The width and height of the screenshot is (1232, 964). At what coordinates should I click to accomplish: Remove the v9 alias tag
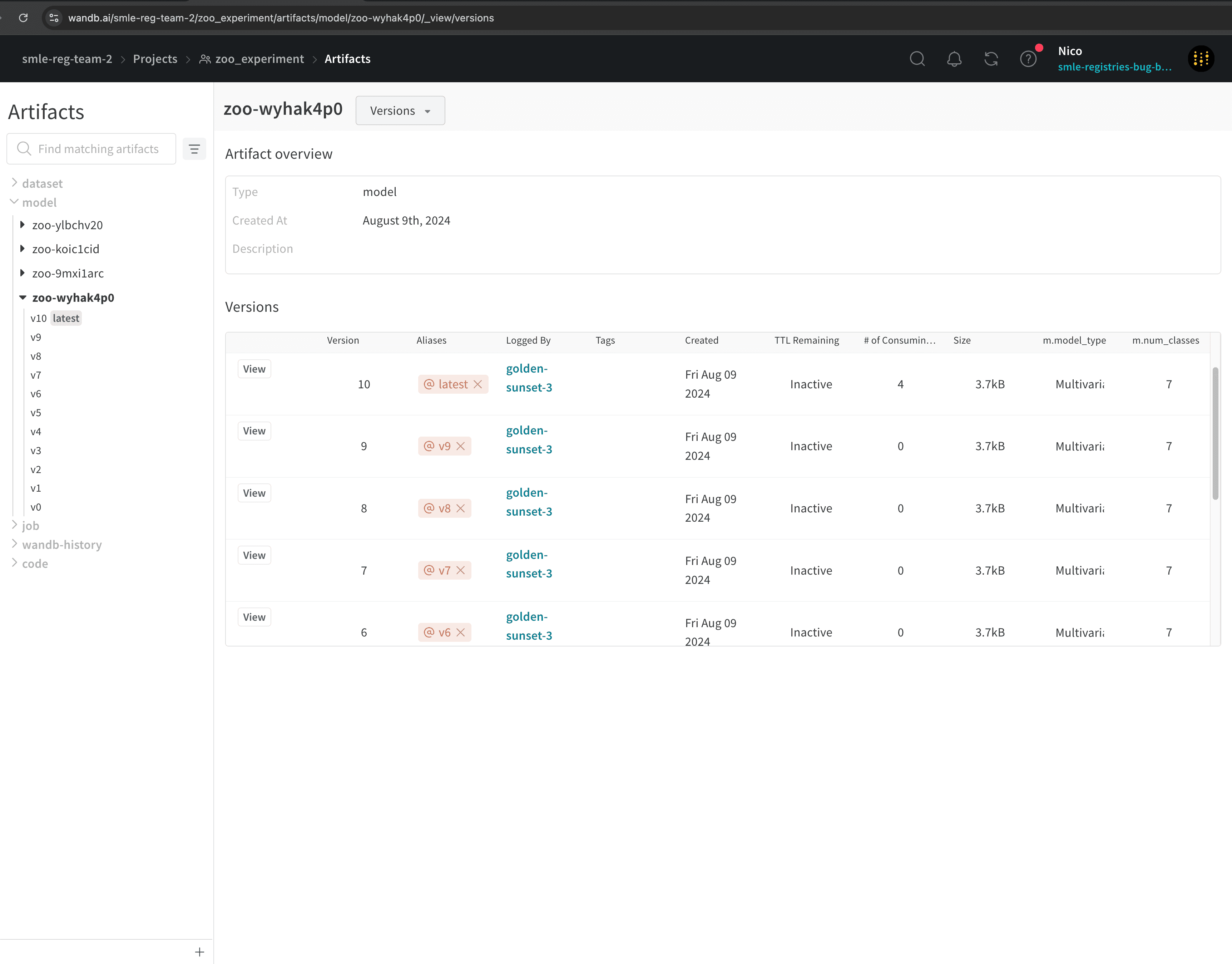pyautogui.click(x=461, y=447)
